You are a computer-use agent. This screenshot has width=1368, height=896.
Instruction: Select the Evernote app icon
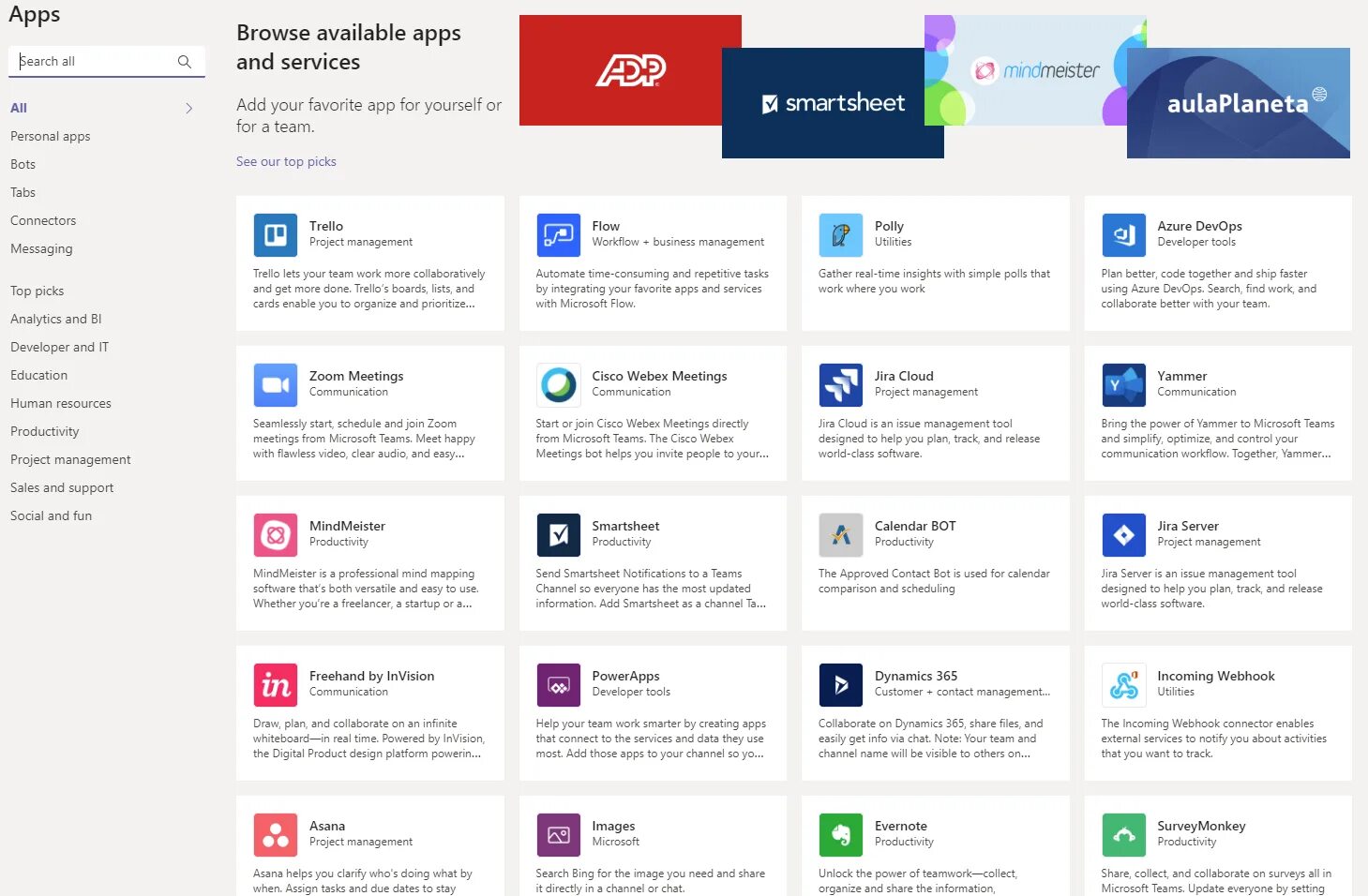[x=841, y=835]
